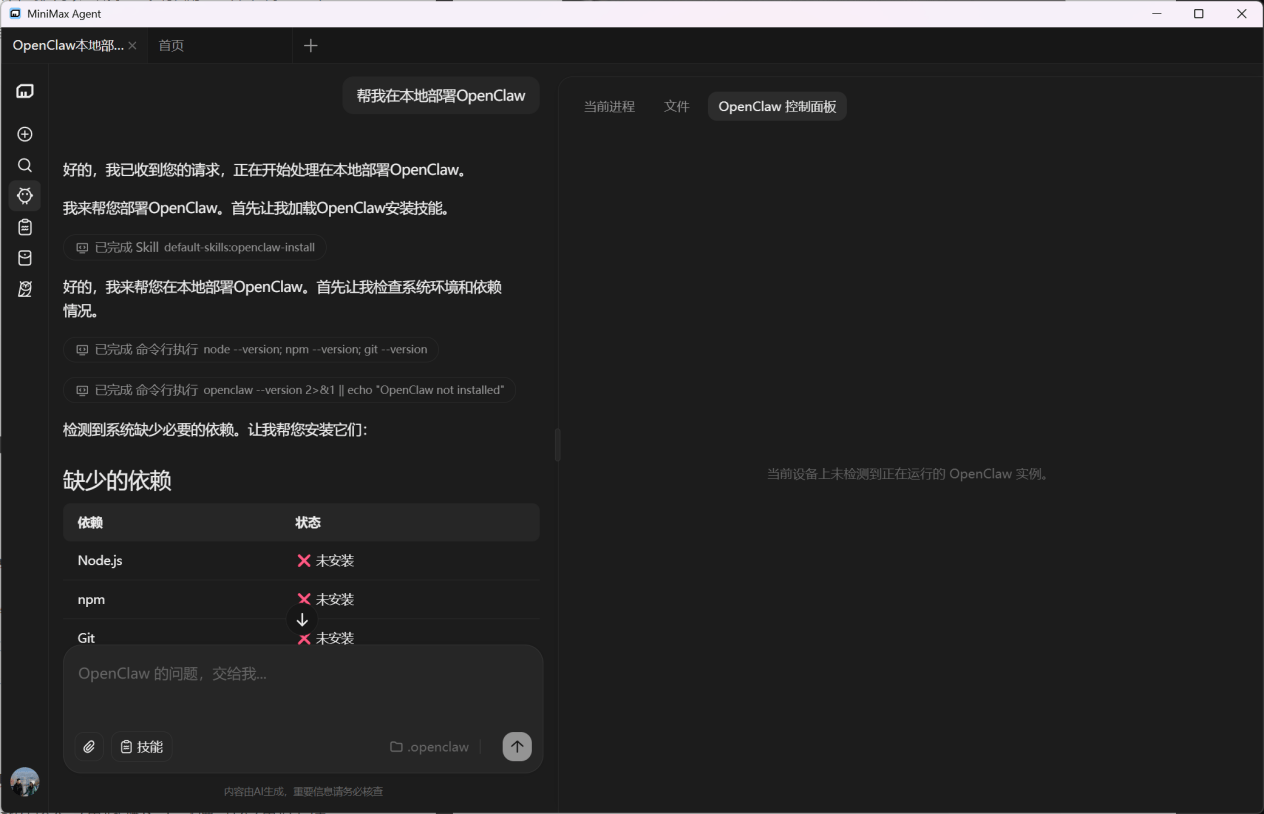1264x814 pixels.
Task: Click the panel divider handle
Action: coord(557,444)
